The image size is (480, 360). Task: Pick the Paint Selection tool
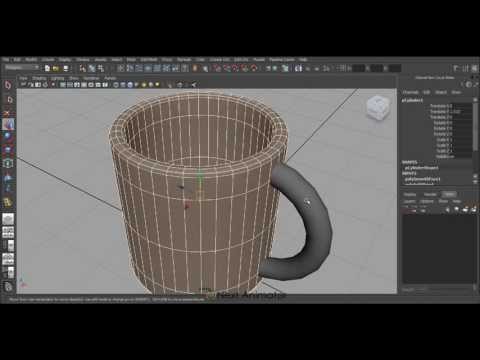coord(8,112)
